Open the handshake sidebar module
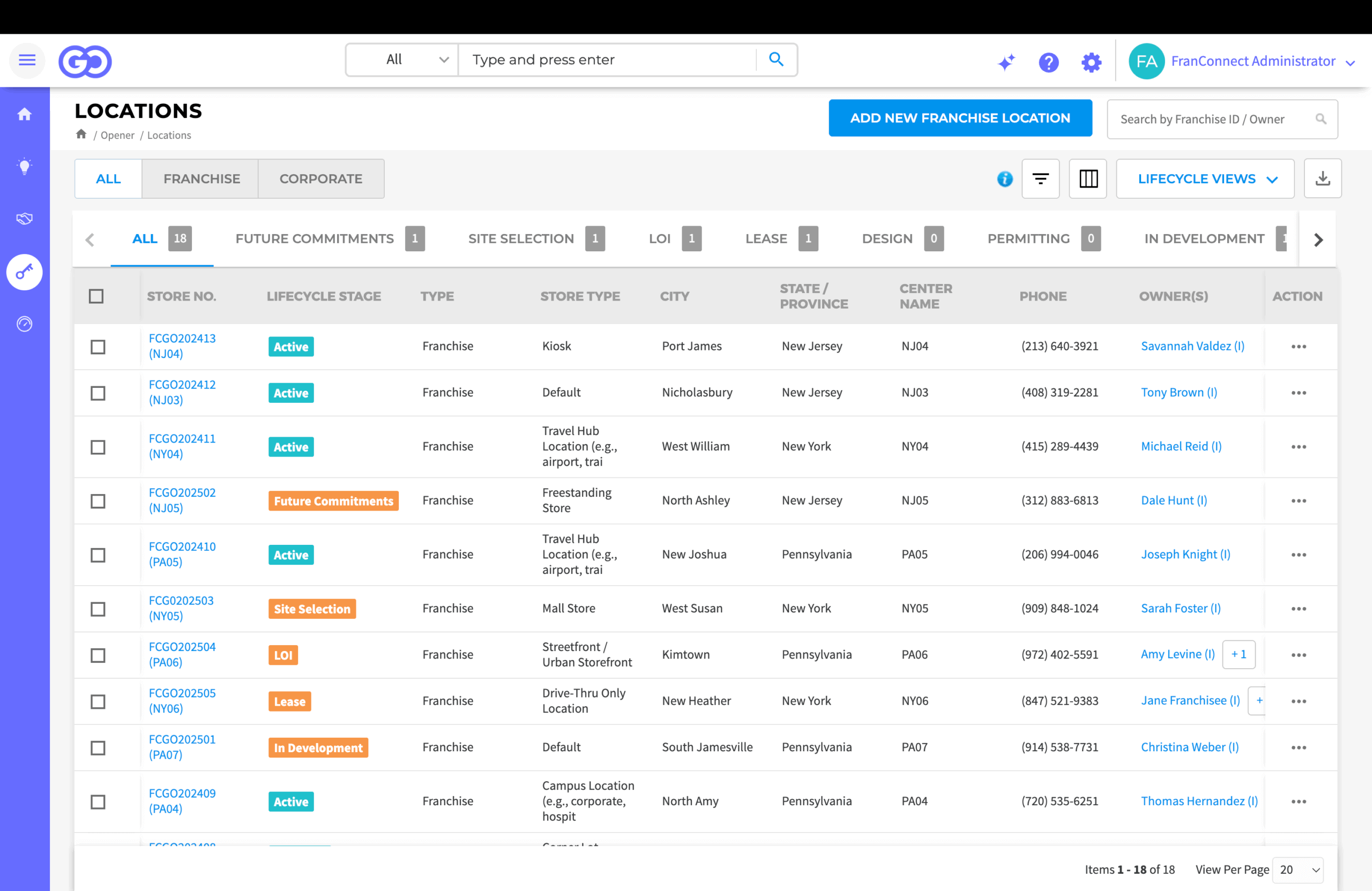Image resolution: width=1372 pixels, height=891 pixels. (24, 219)
